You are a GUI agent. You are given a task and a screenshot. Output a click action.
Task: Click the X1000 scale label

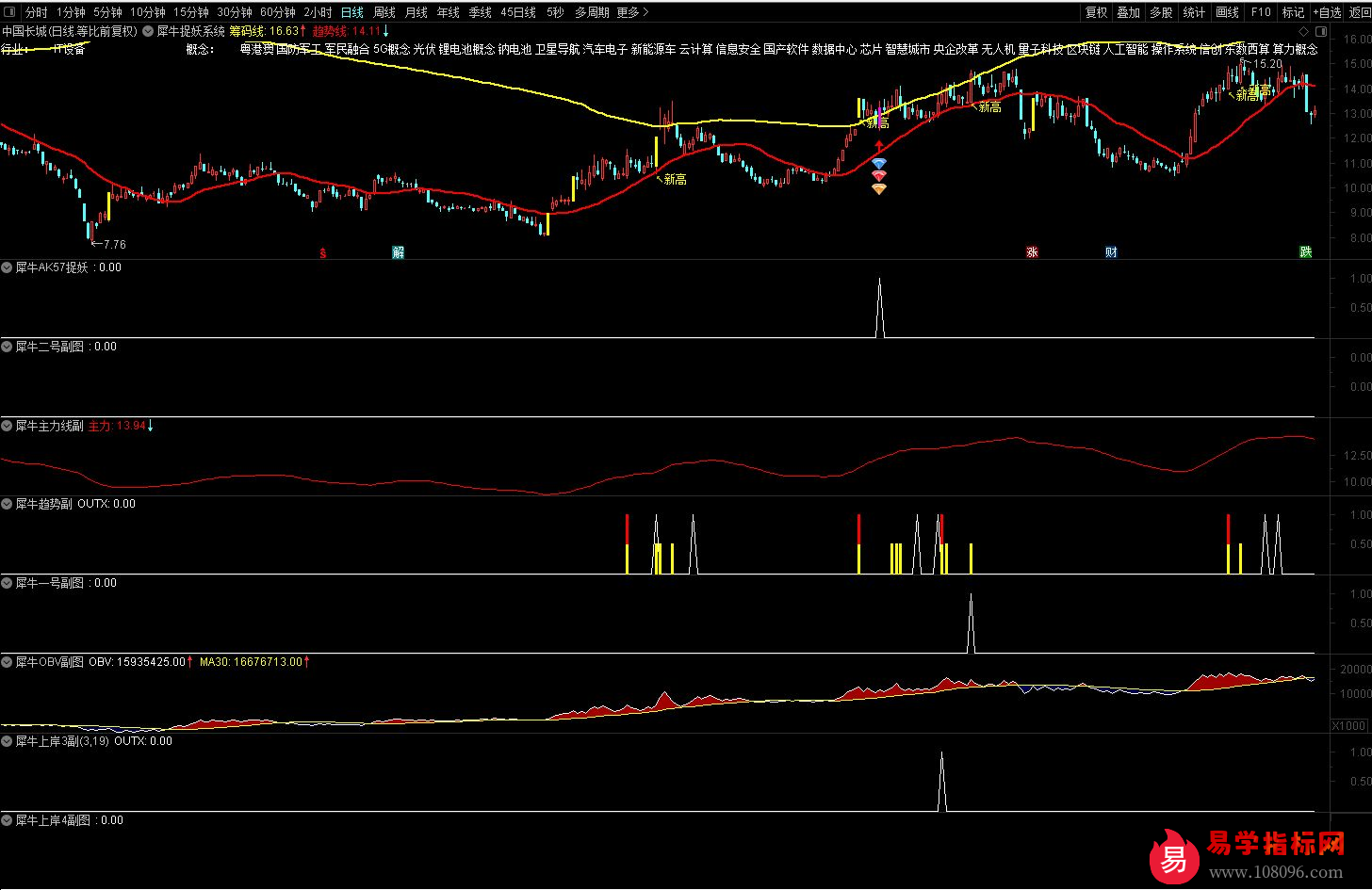[1348, 725]
